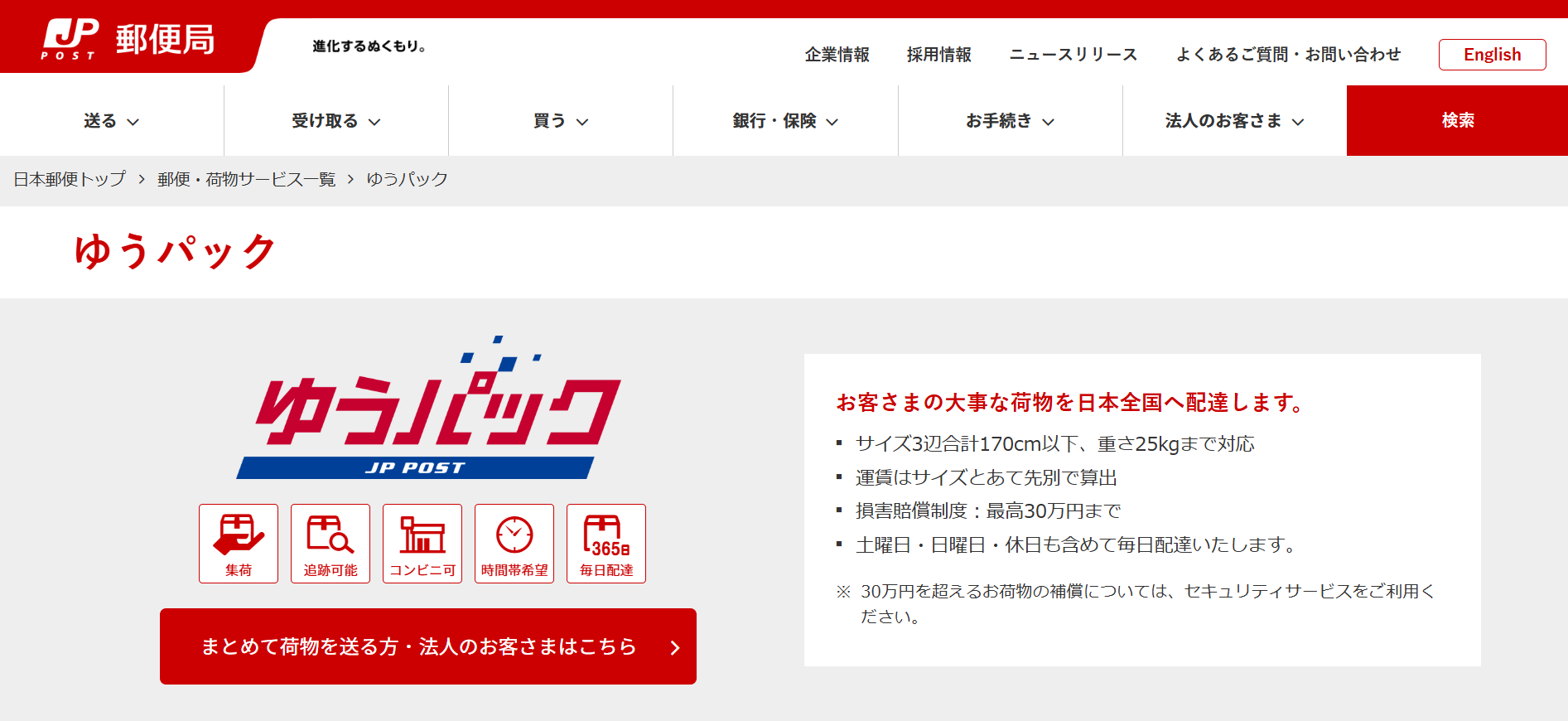Go to 採用情報 page
This screenshot has width=1568, height=721.
click(938, 55)
